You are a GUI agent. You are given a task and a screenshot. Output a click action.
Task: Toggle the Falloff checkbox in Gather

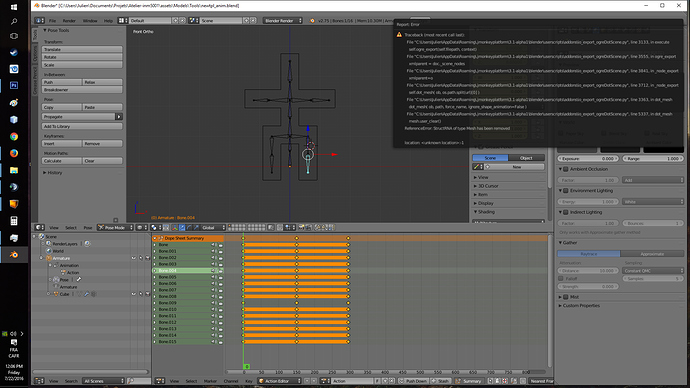pos(561,278)
